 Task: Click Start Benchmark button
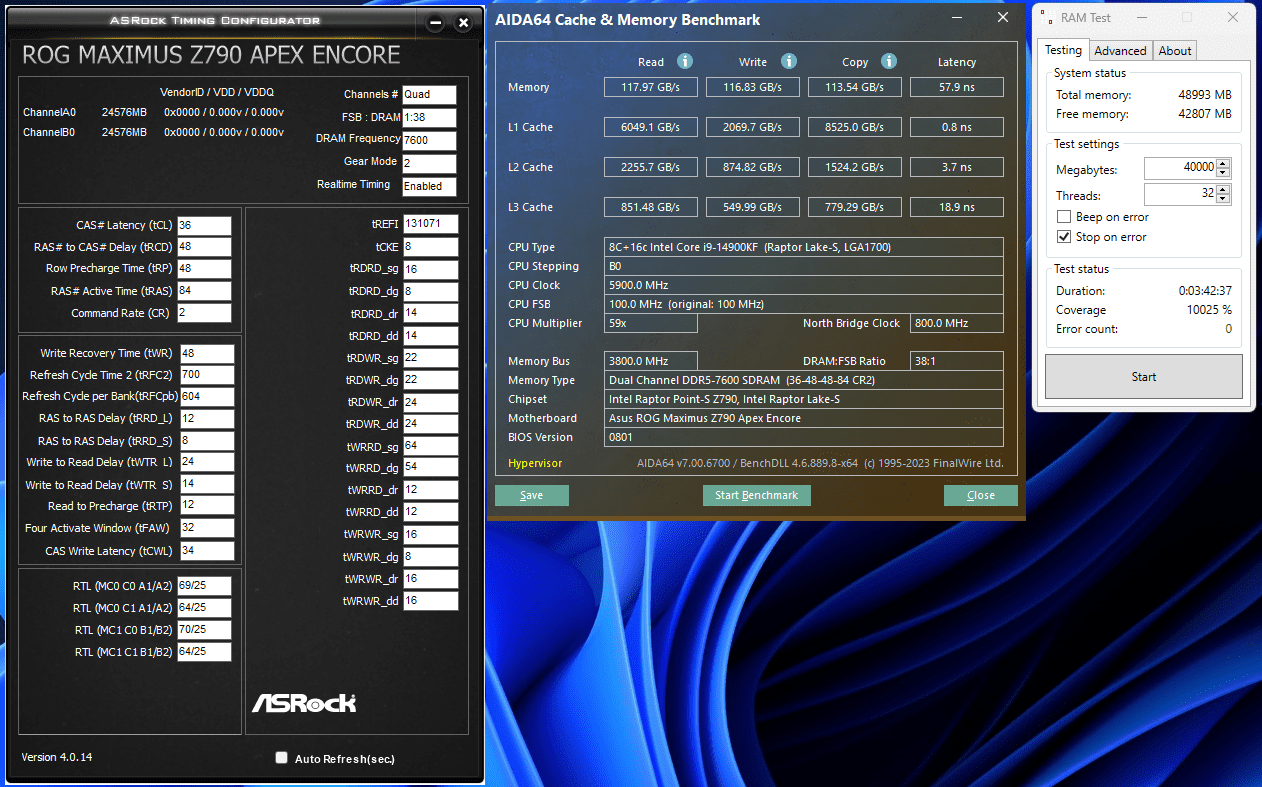[757, 495]
